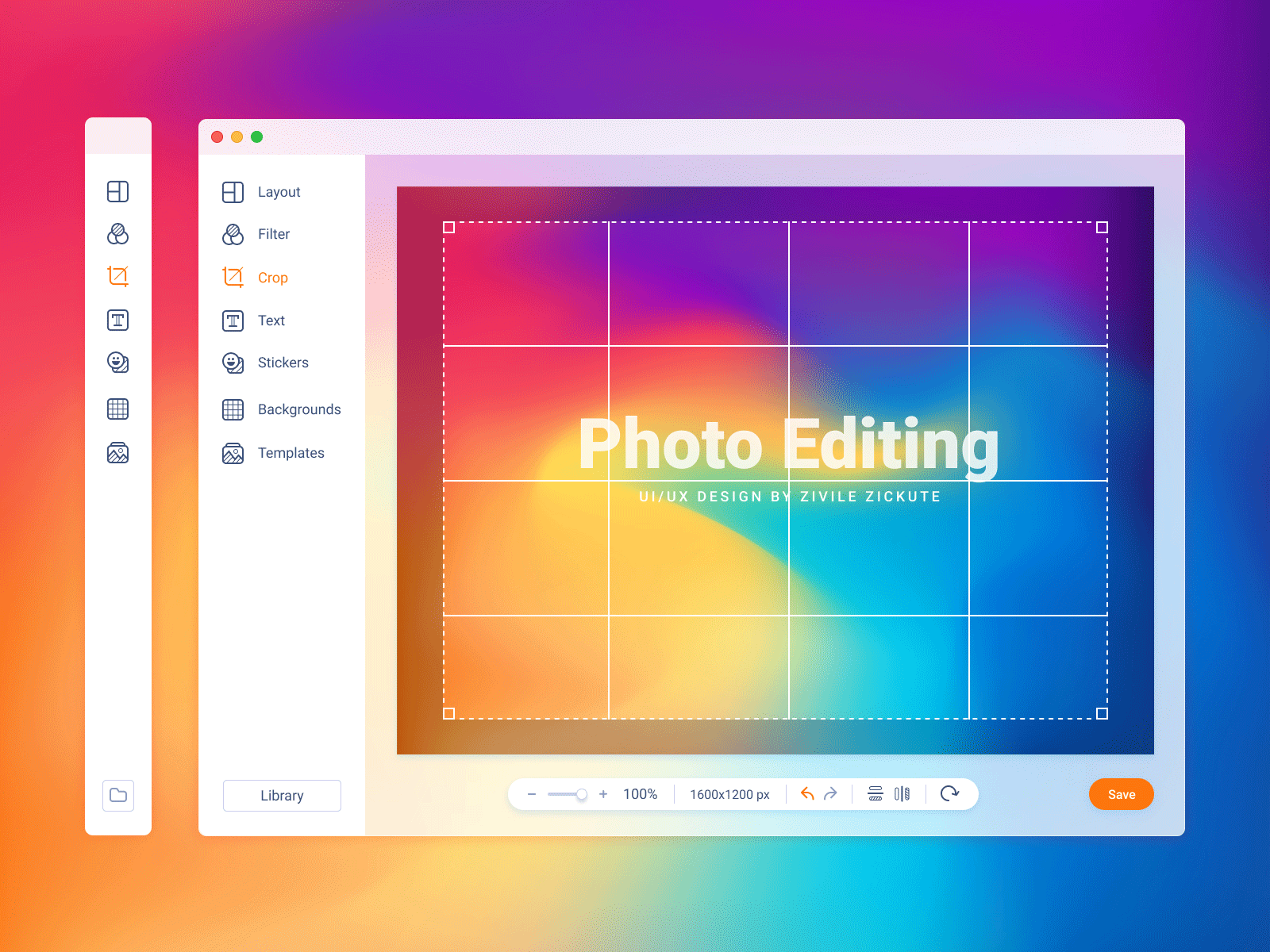Image resolution: width=1270 pixels, height=952 pixels.
Task: Click the UI/UX DESIGN BY ZIVILE ZICKUTE subtitle
Action: [x=790, y=497]
